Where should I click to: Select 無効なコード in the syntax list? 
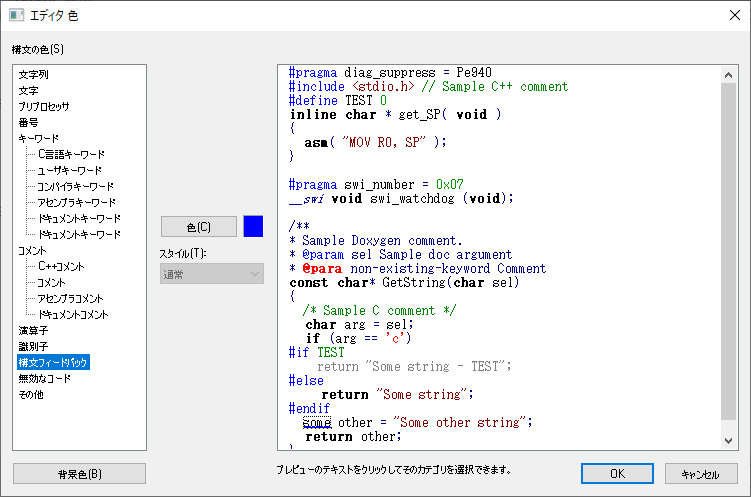(44, 378)
